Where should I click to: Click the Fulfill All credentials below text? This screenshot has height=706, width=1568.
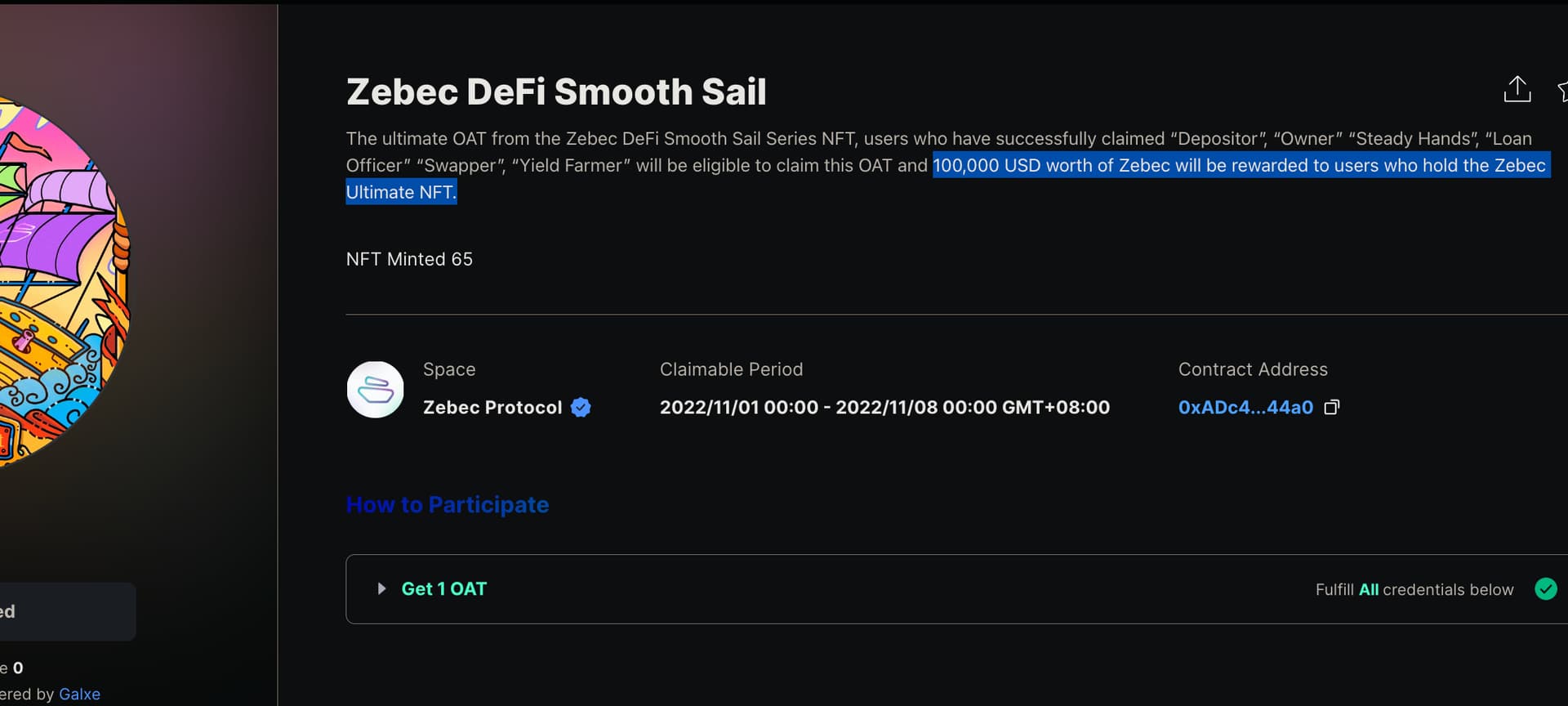(1414, 589)
